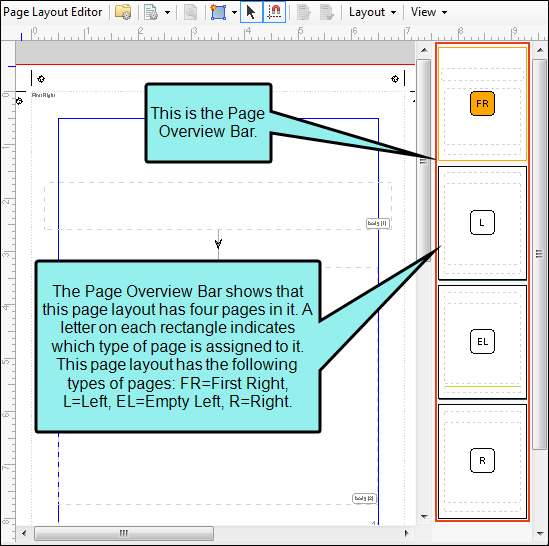Click the first greyed-out page edit icon
Image resolution: width=549 pixels, height=546 pixels.
tap(304, 12)
